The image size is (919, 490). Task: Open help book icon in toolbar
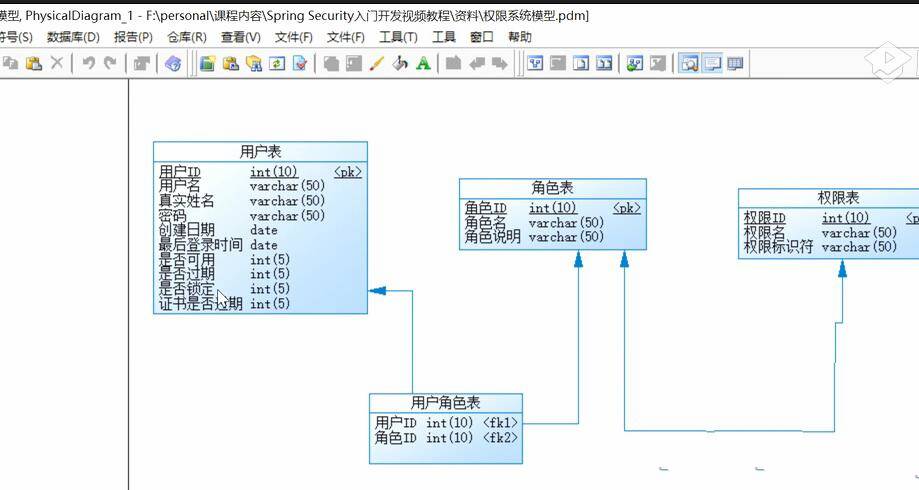click(173, 63)
